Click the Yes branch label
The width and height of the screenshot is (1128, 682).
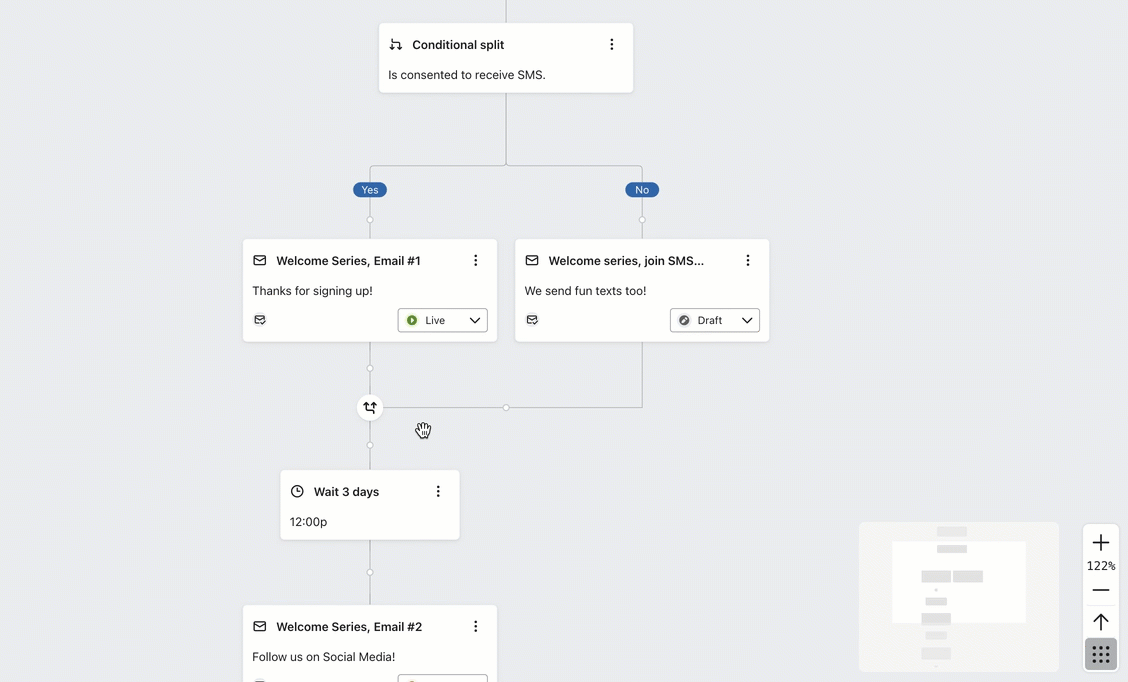(369, 189)
